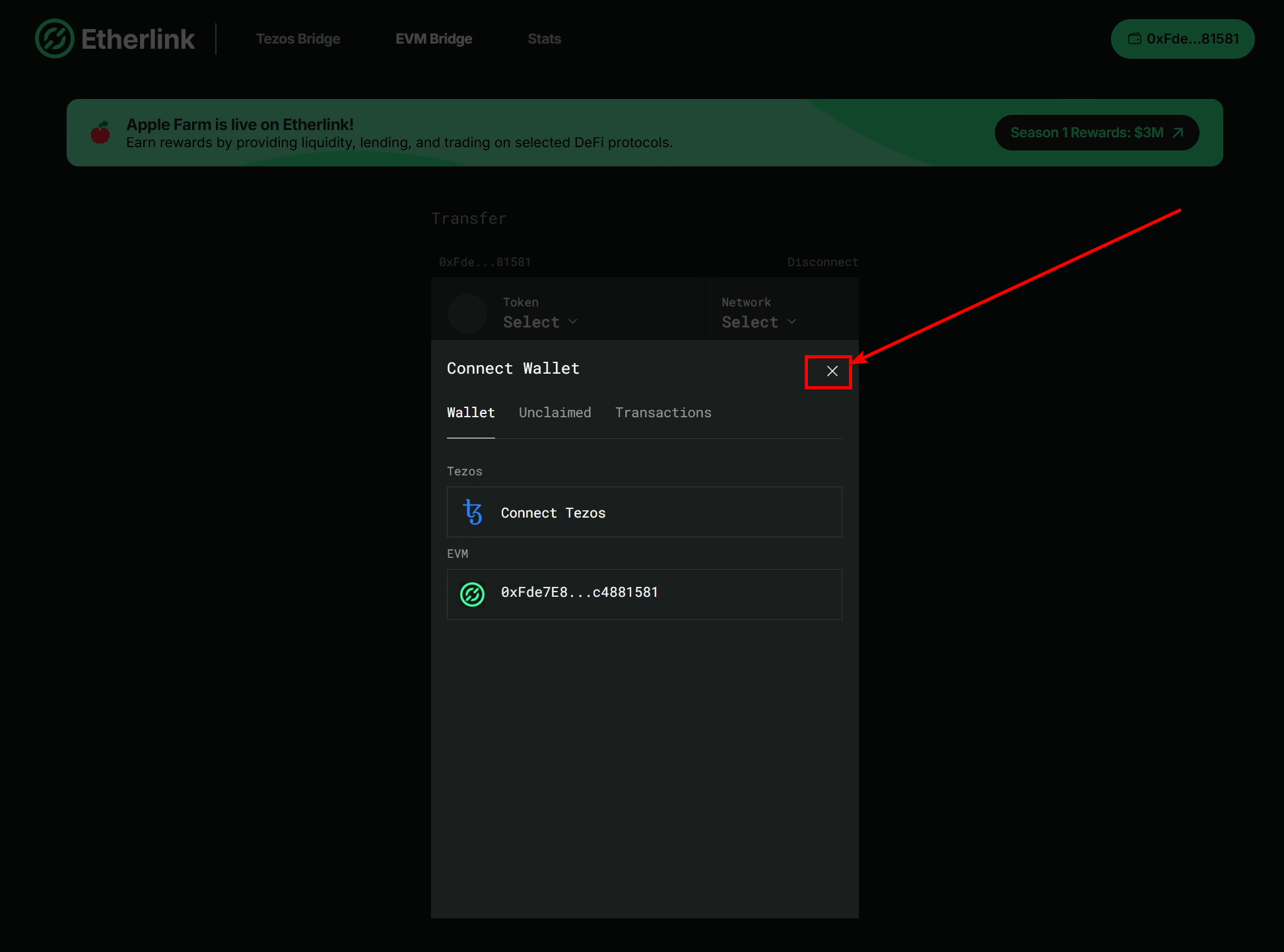Open the Tezos Bridge page
The height and width of the screenshot is (952, 1284).
pyautogui.click(x=298, y=39)
